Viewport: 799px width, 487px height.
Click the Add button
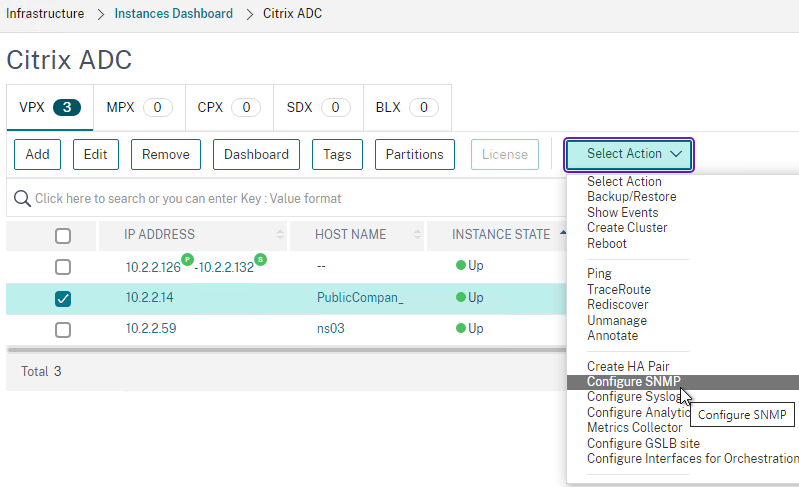pyautogui.click(x=37, y=154)
